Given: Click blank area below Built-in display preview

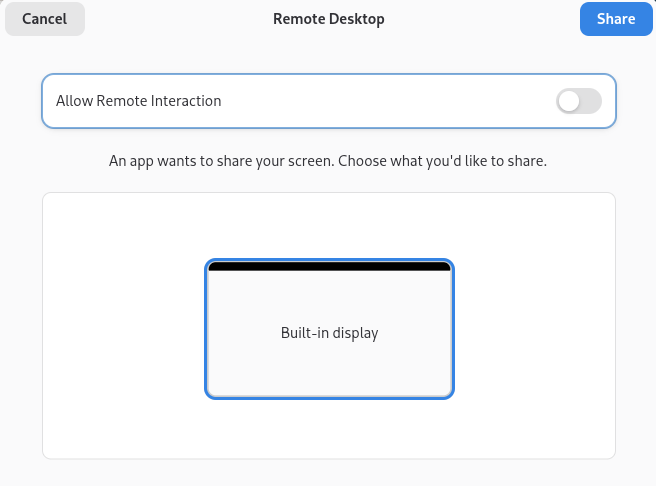Looking at the screenshot, I should [329, 428].
